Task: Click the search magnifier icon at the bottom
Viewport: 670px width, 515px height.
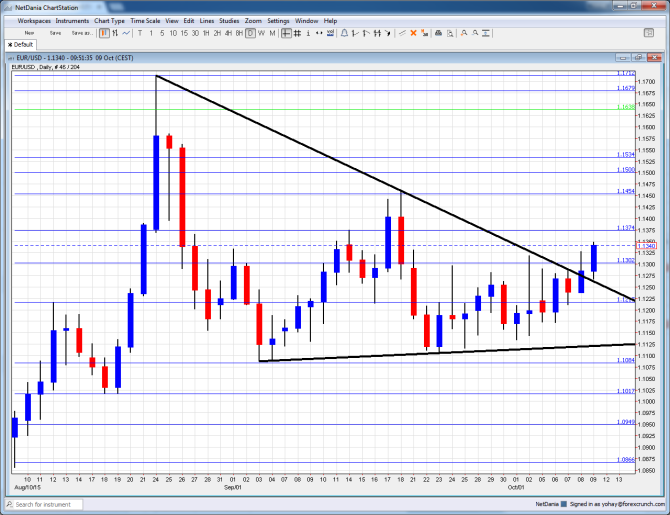Action: click(x=10, y=504)
